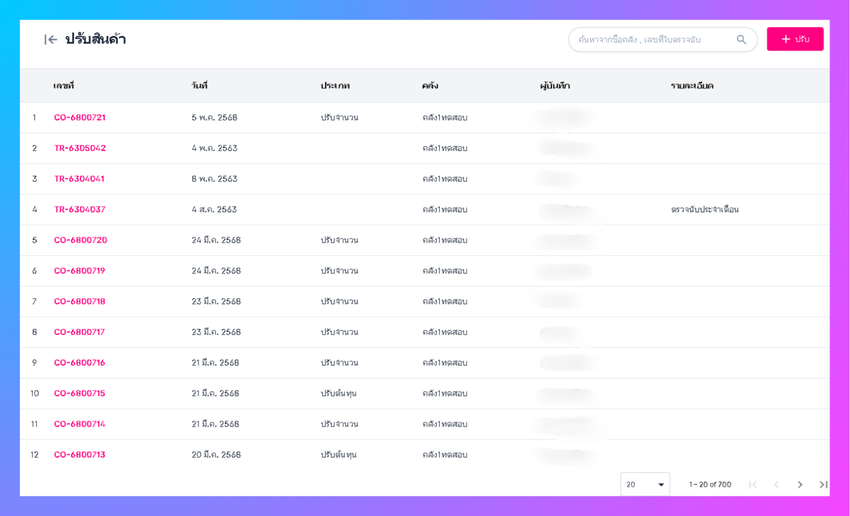Go to the previous page arrow
The height and width of the screenshot is (516, 850).
pos(776,485)
